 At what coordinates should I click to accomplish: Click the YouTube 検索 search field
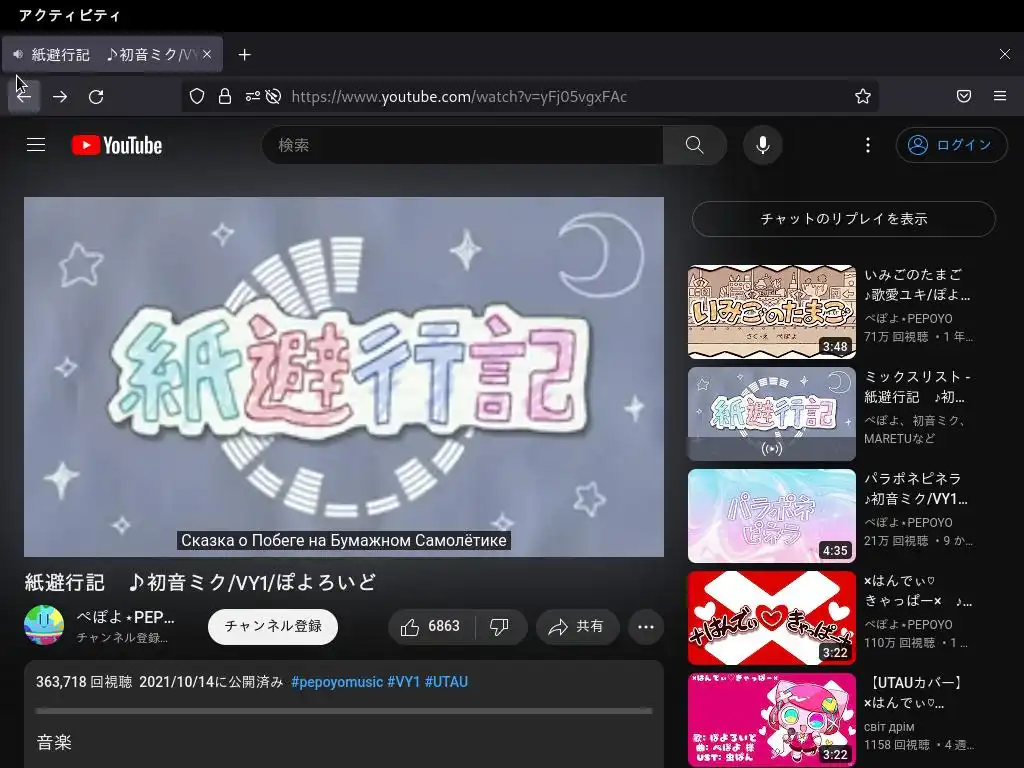tap(462, 145)
